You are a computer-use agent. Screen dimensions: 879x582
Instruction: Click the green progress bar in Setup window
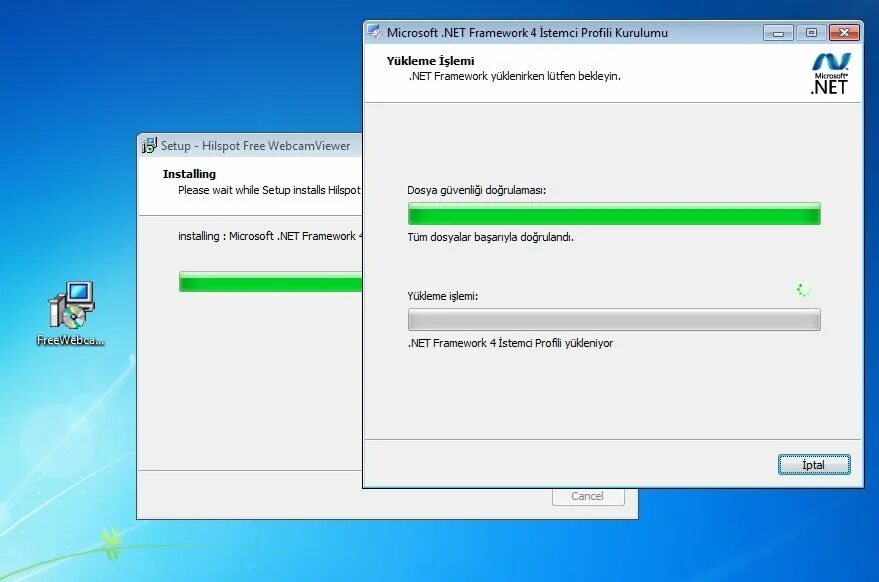pyautogui.click(x=270, y=282)
